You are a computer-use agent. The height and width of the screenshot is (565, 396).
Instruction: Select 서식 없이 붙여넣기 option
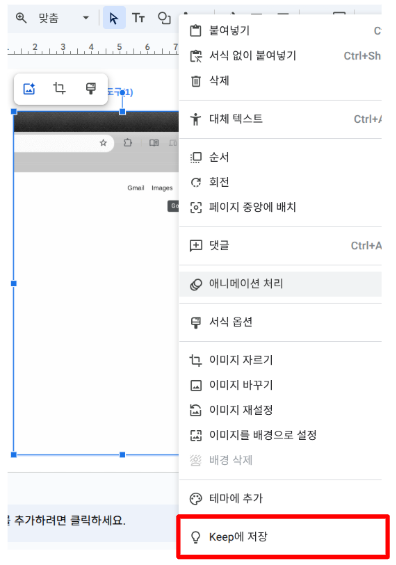(x=280, y=56)
